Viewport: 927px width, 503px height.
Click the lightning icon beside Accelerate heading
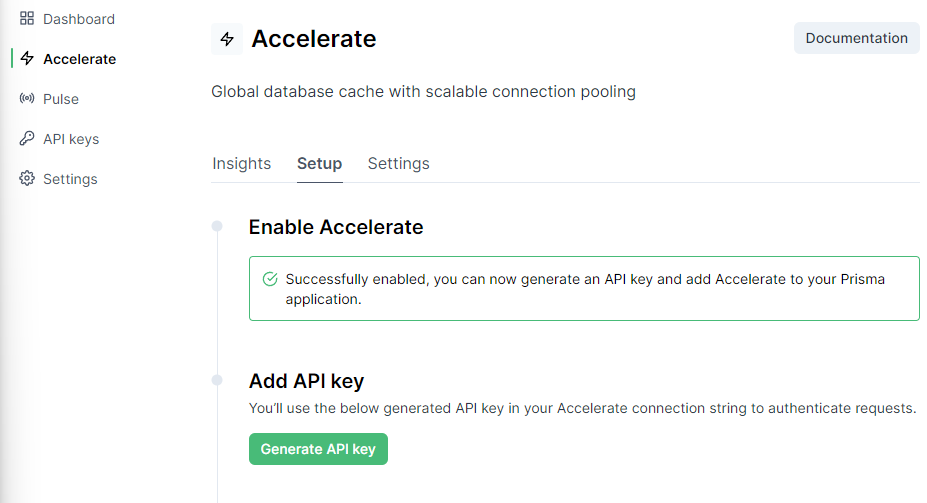tap(227, 39)
